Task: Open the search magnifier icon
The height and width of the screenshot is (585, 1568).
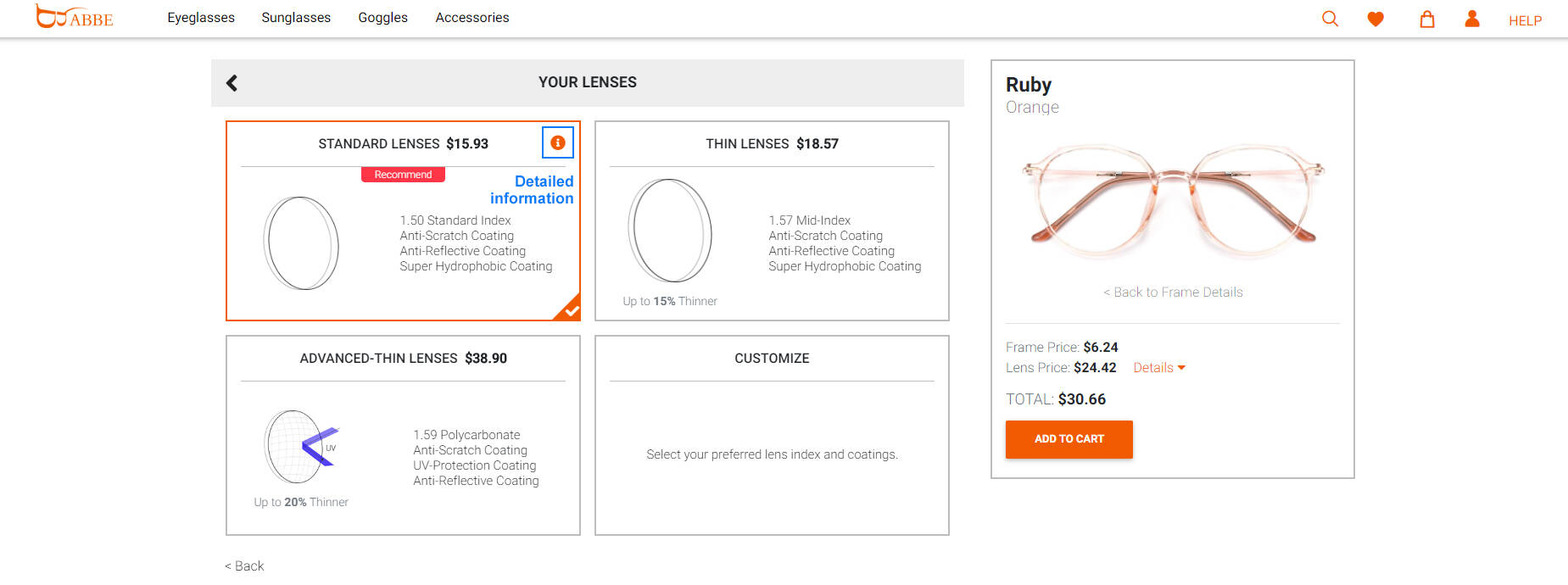Action: point(1330,19)
